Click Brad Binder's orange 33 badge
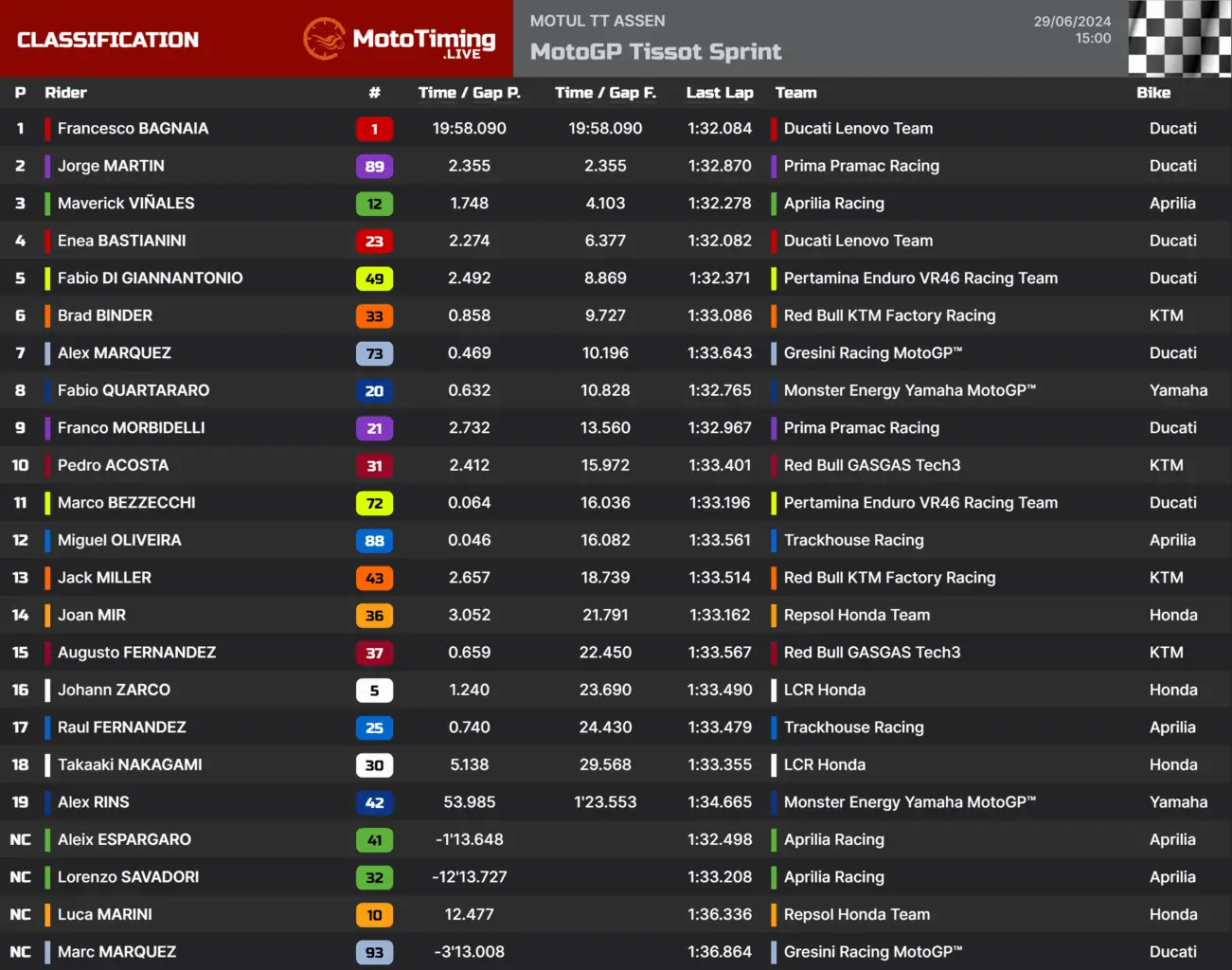Image resolution: width=1232 pixels, height=970 pixels. click(374, 316)
